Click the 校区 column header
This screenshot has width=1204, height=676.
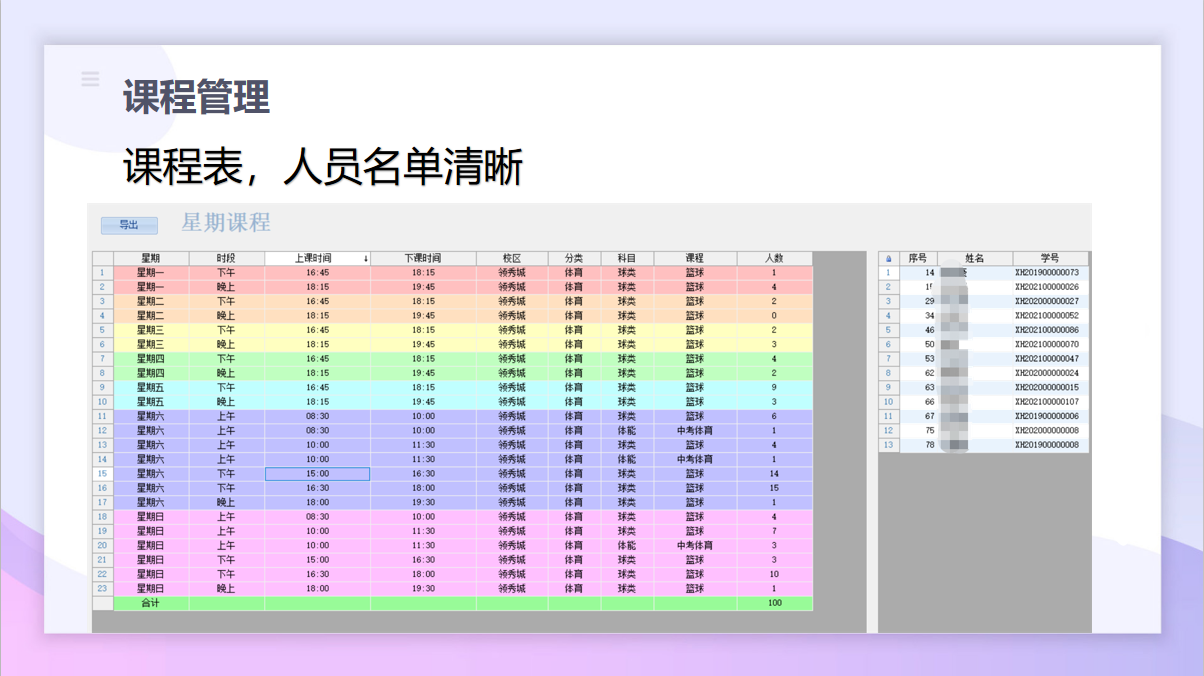512,258
